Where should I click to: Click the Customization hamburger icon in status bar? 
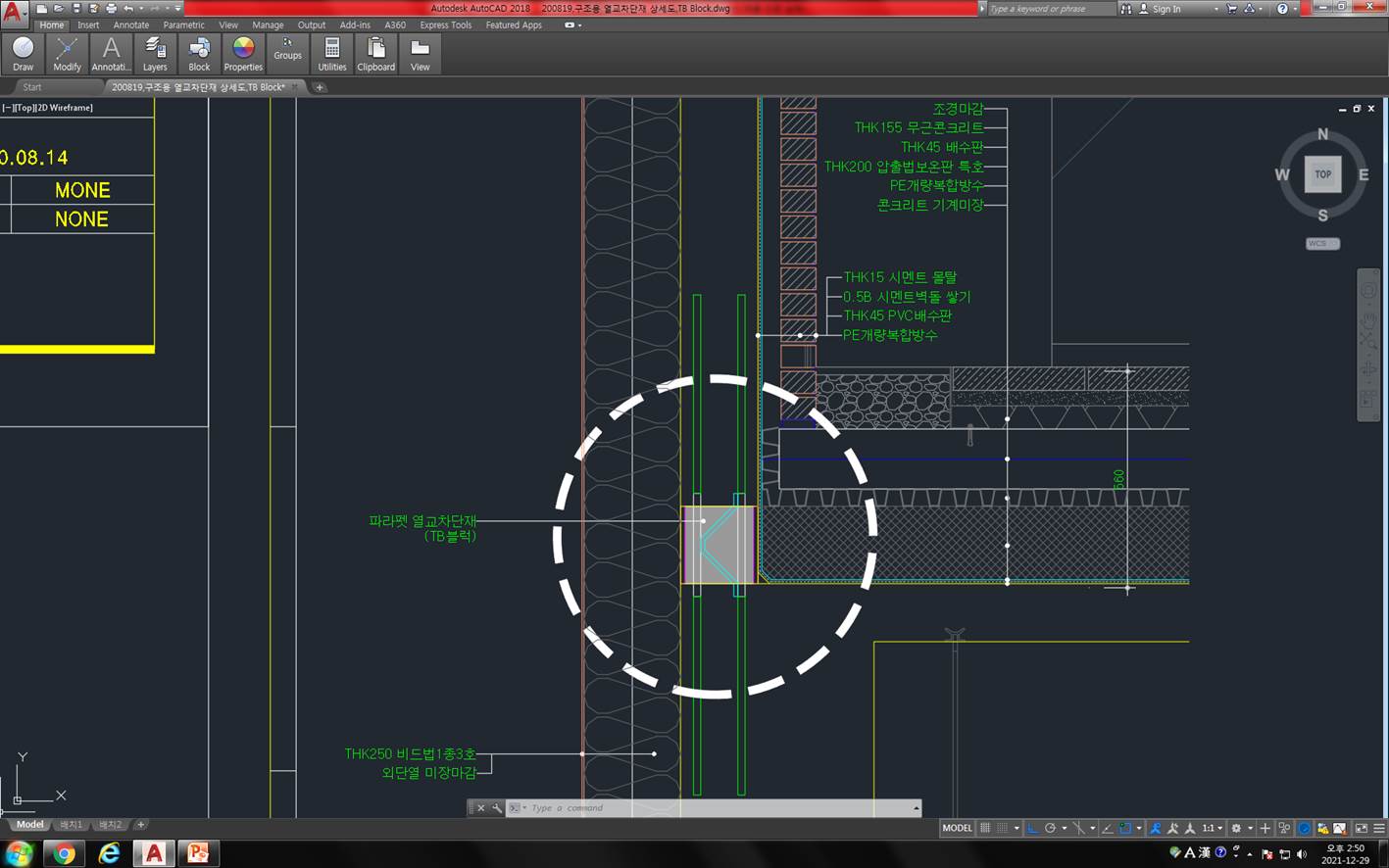click(x=1379, y=828)
